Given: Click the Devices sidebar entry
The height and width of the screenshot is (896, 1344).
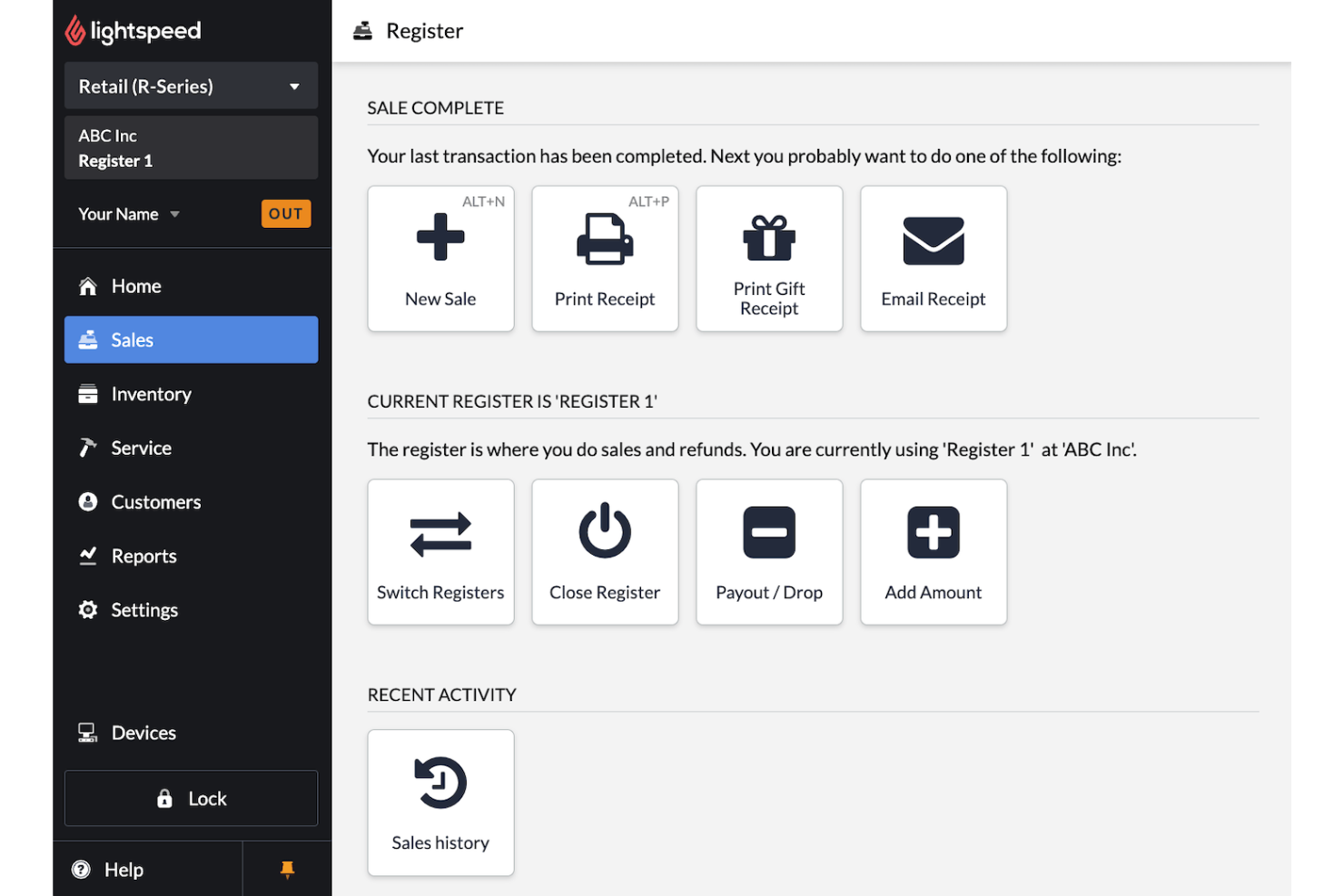Looking at the screenshot, I should coord(143,732).
